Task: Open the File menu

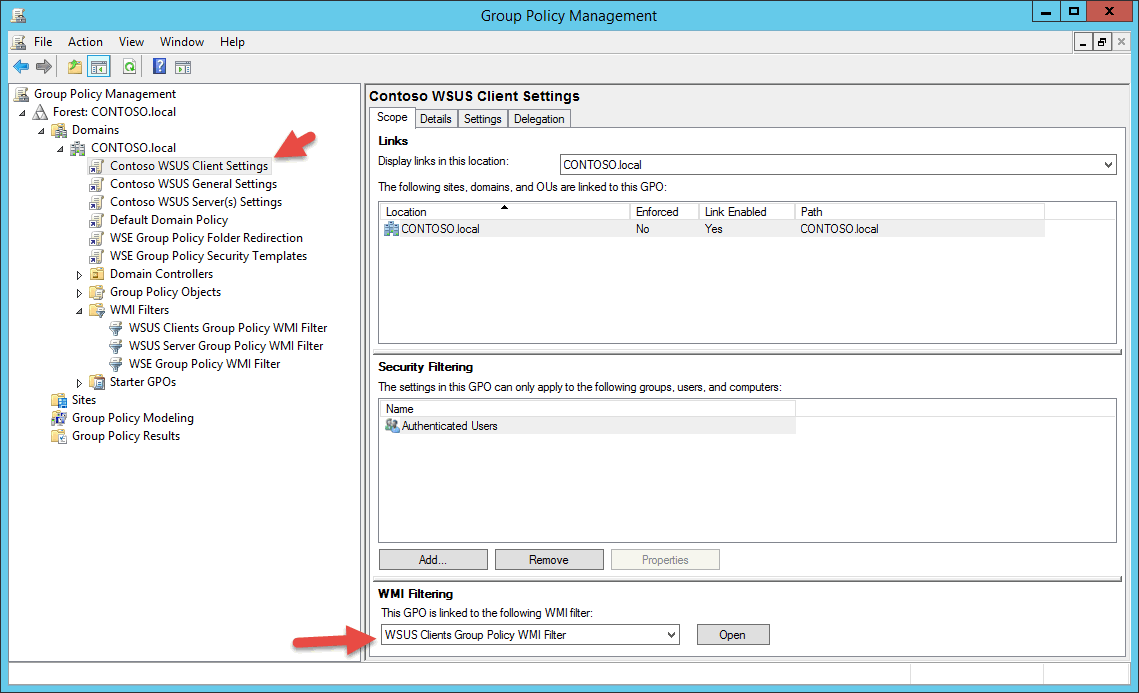Action: point(43,42)
